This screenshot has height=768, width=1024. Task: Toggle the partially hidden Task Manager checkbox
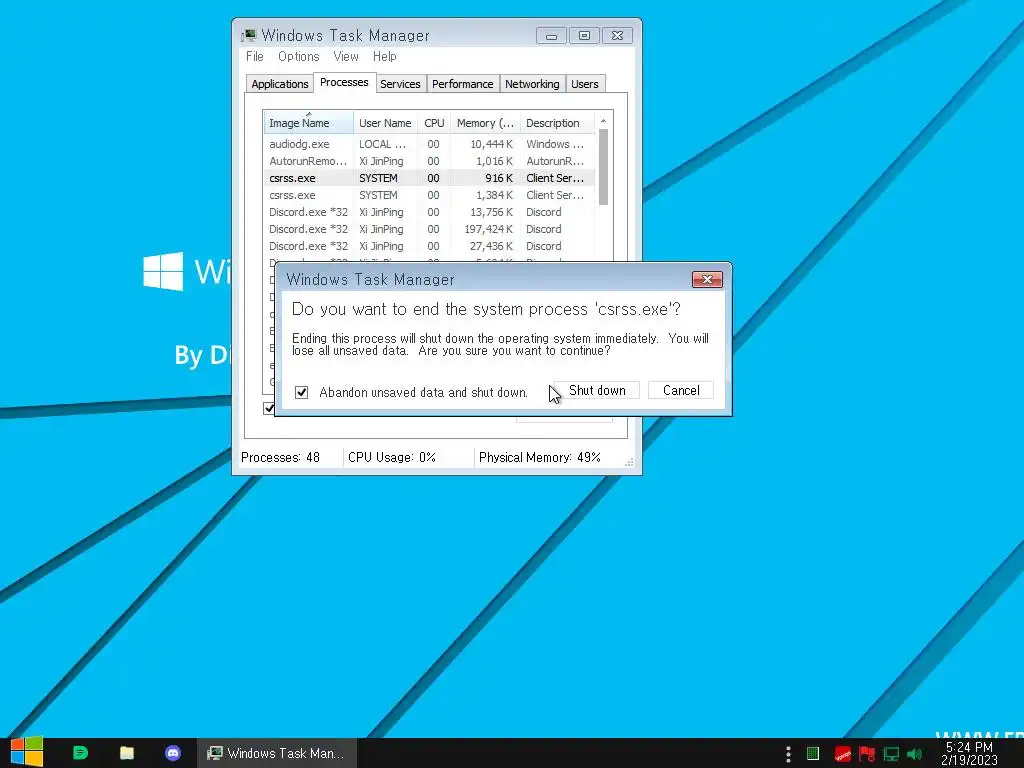[268, 408]
